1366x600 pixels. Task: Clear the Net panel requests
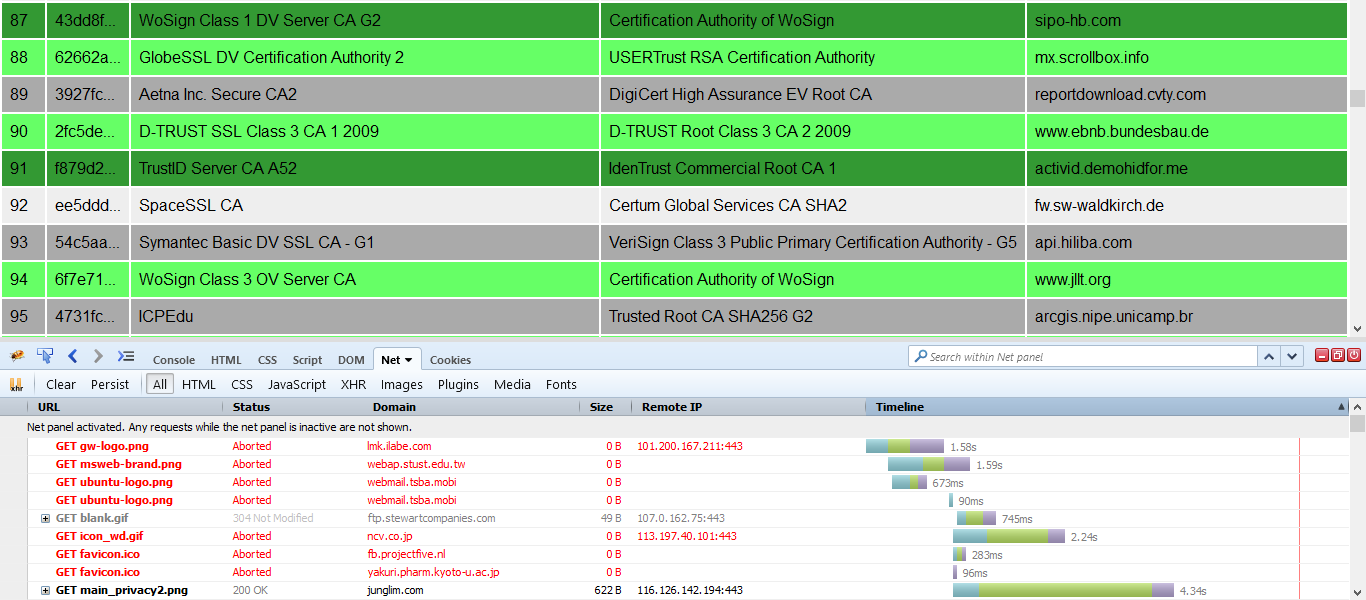click(61, 384)
